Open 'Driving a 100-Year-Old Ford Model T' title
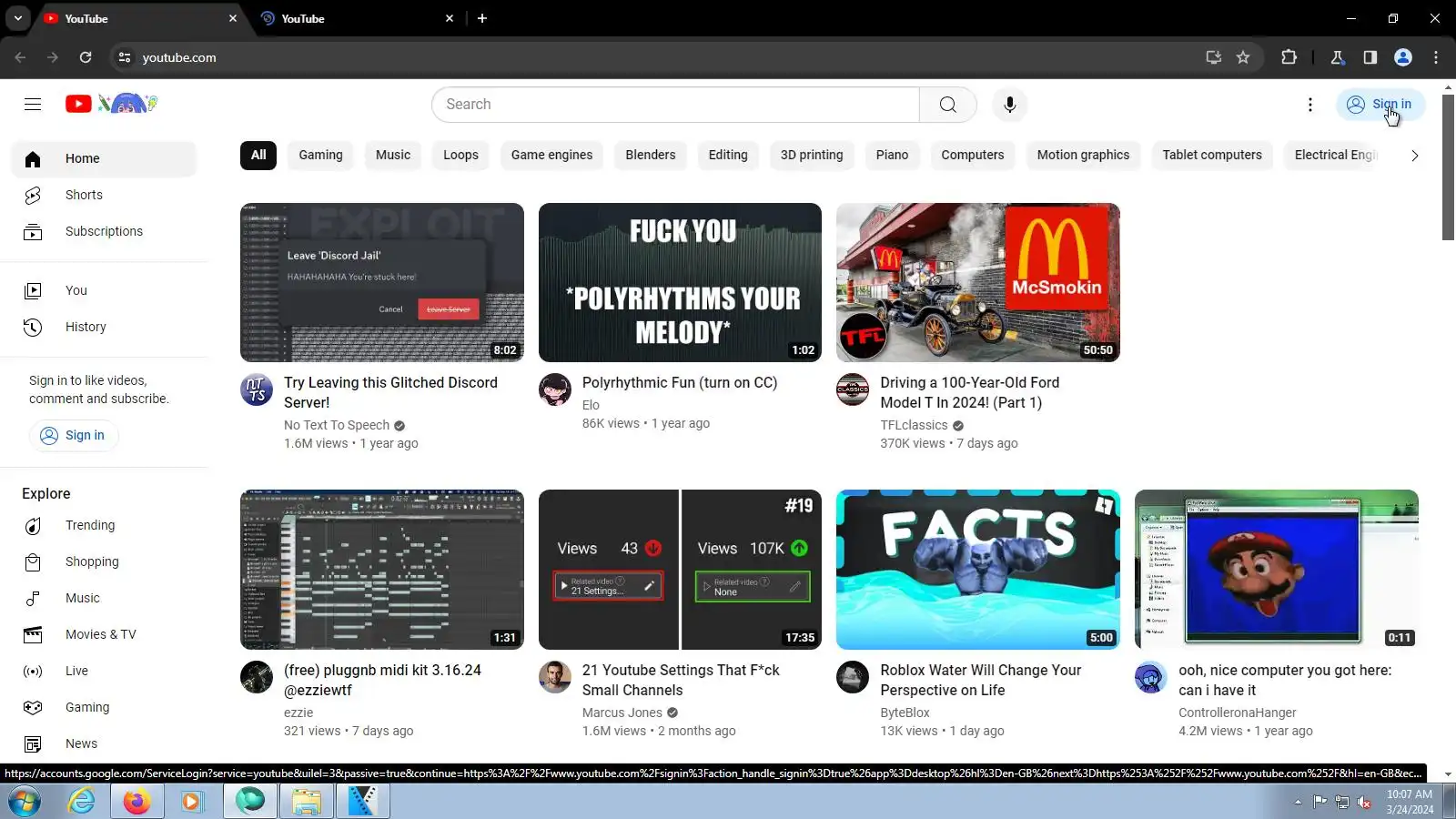The height and width of the screenshot is (819, 1456). [x=970, y=392]
